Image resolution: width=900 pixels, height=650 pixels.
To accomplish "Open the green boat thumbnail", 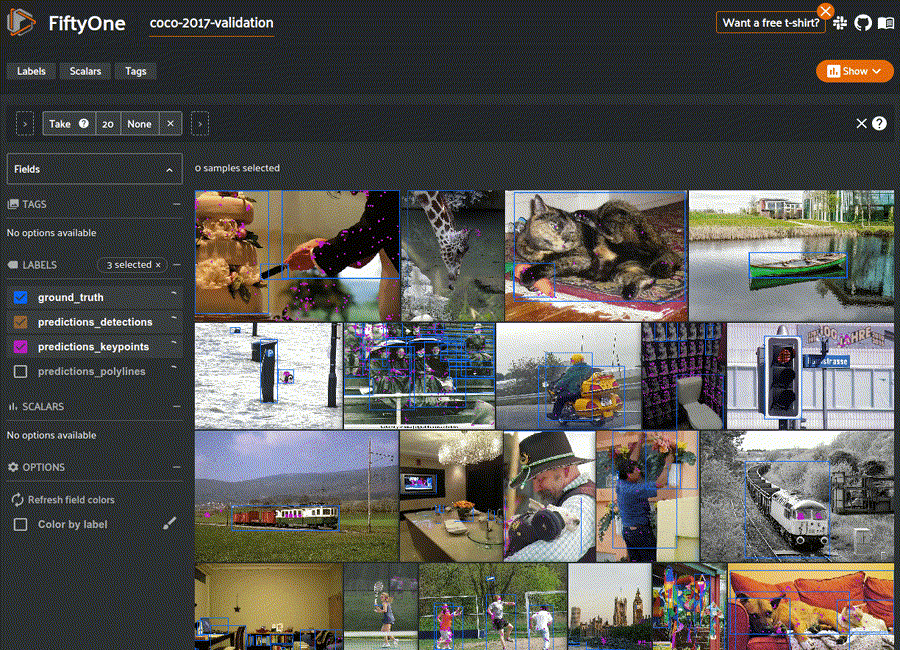I will coord(791,256).
